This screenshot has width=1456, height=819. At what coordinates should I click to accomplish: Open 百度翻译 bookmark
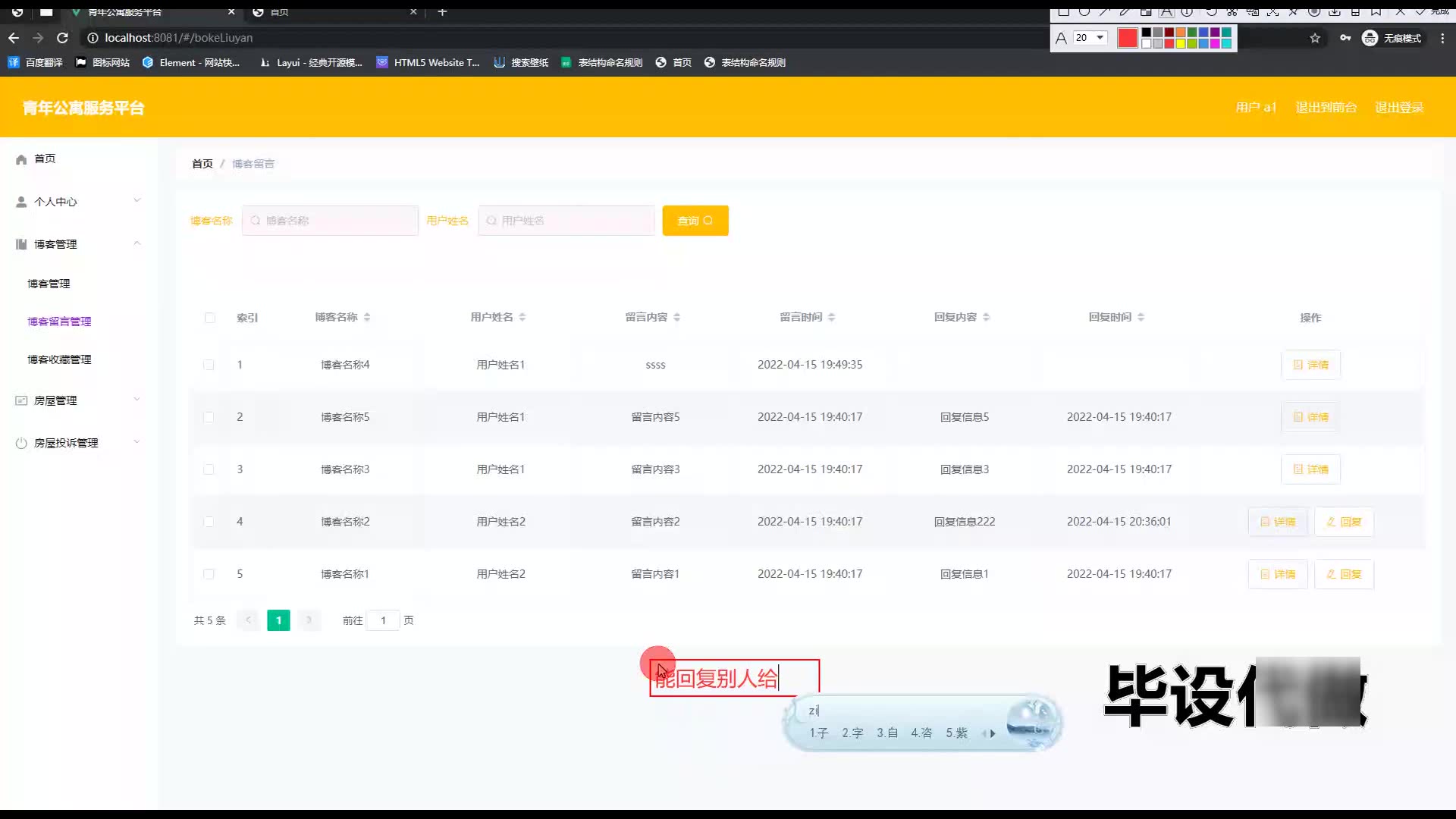click(35, 62)
